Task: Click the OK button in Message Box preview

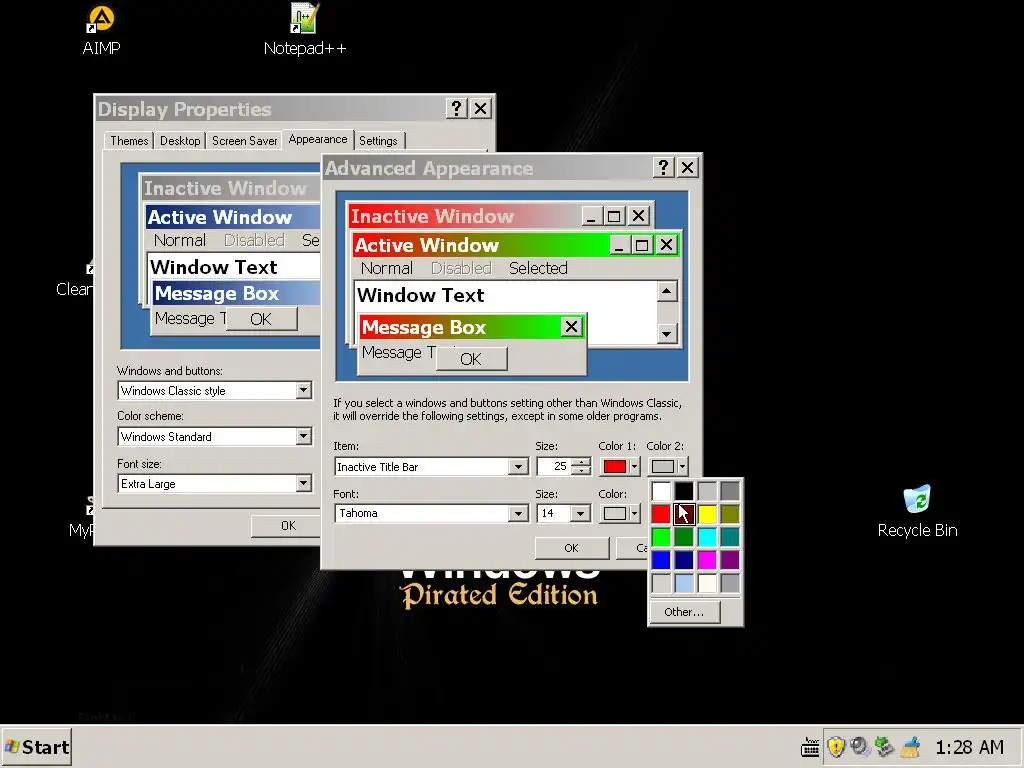Action: 471,359
